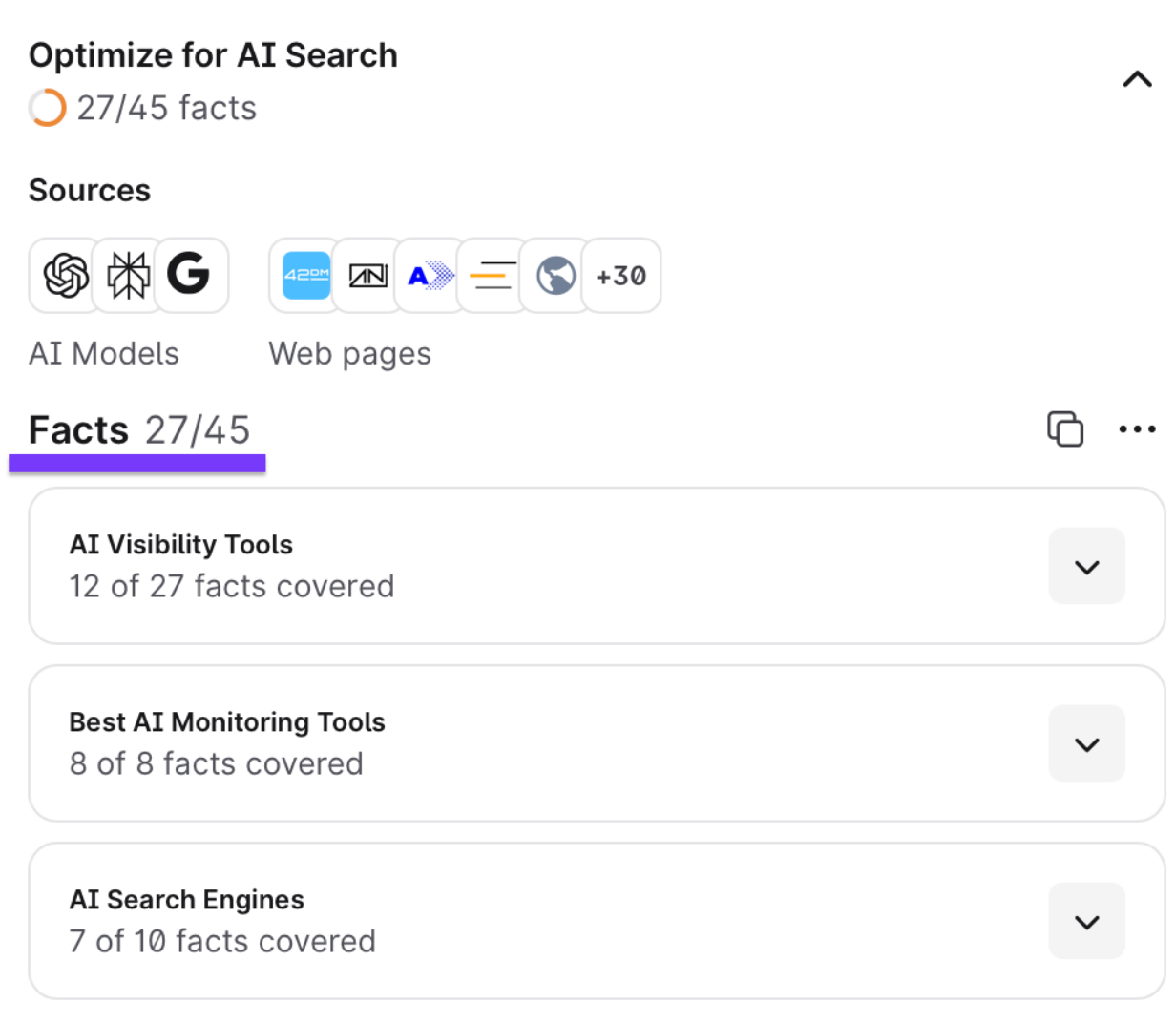Viewport: 1176px width, 1023px height.
Task: Show the +30 additional web sources
Action: tap(621, 276)
